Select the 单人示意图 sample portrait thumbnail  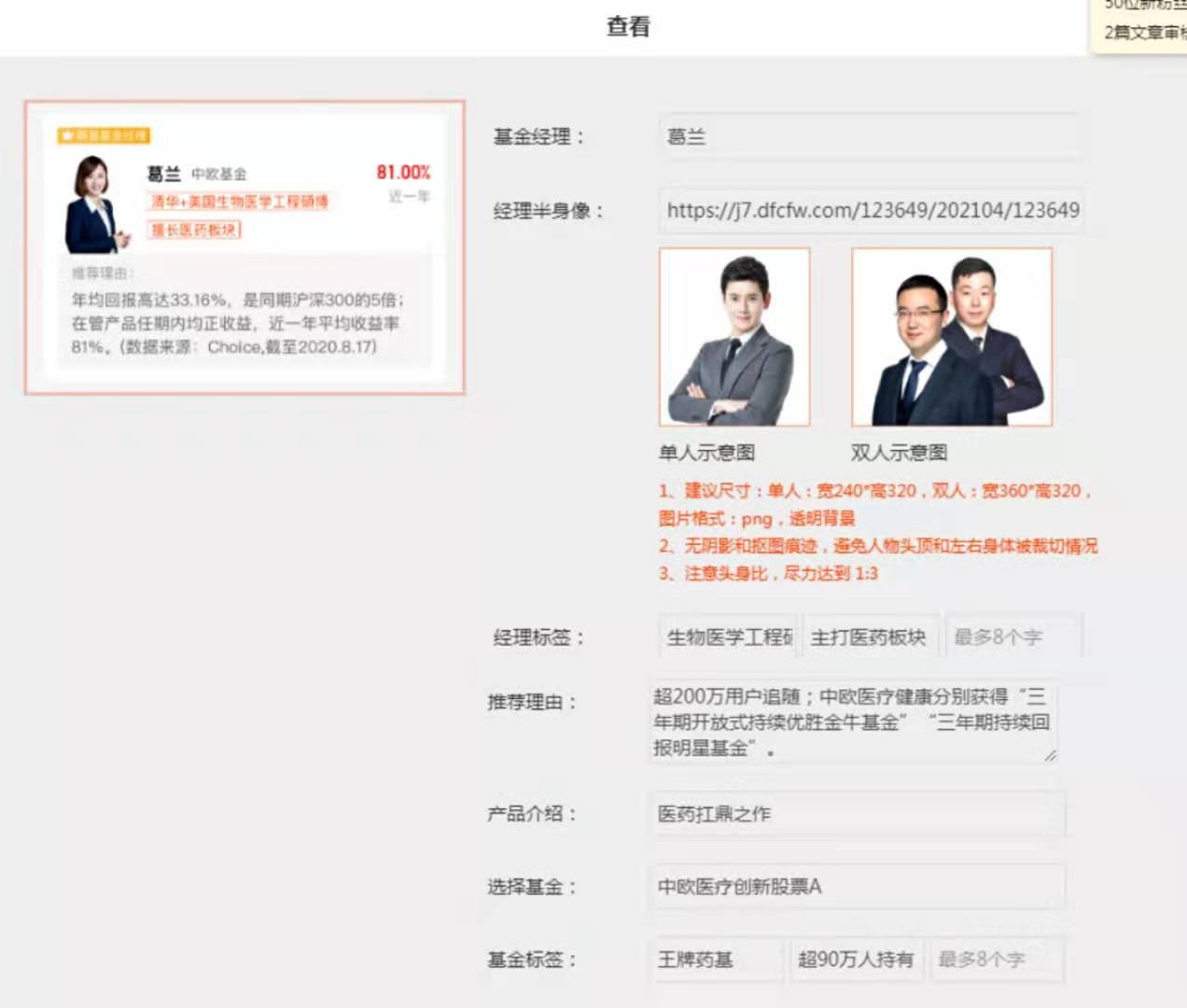734,337
